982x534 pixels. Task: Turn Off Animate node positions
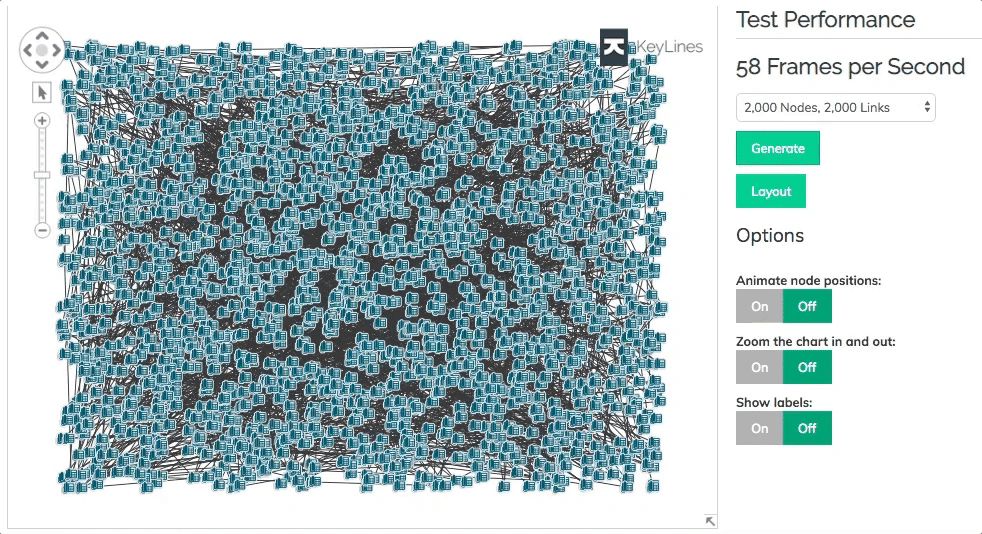pos(807,306)
